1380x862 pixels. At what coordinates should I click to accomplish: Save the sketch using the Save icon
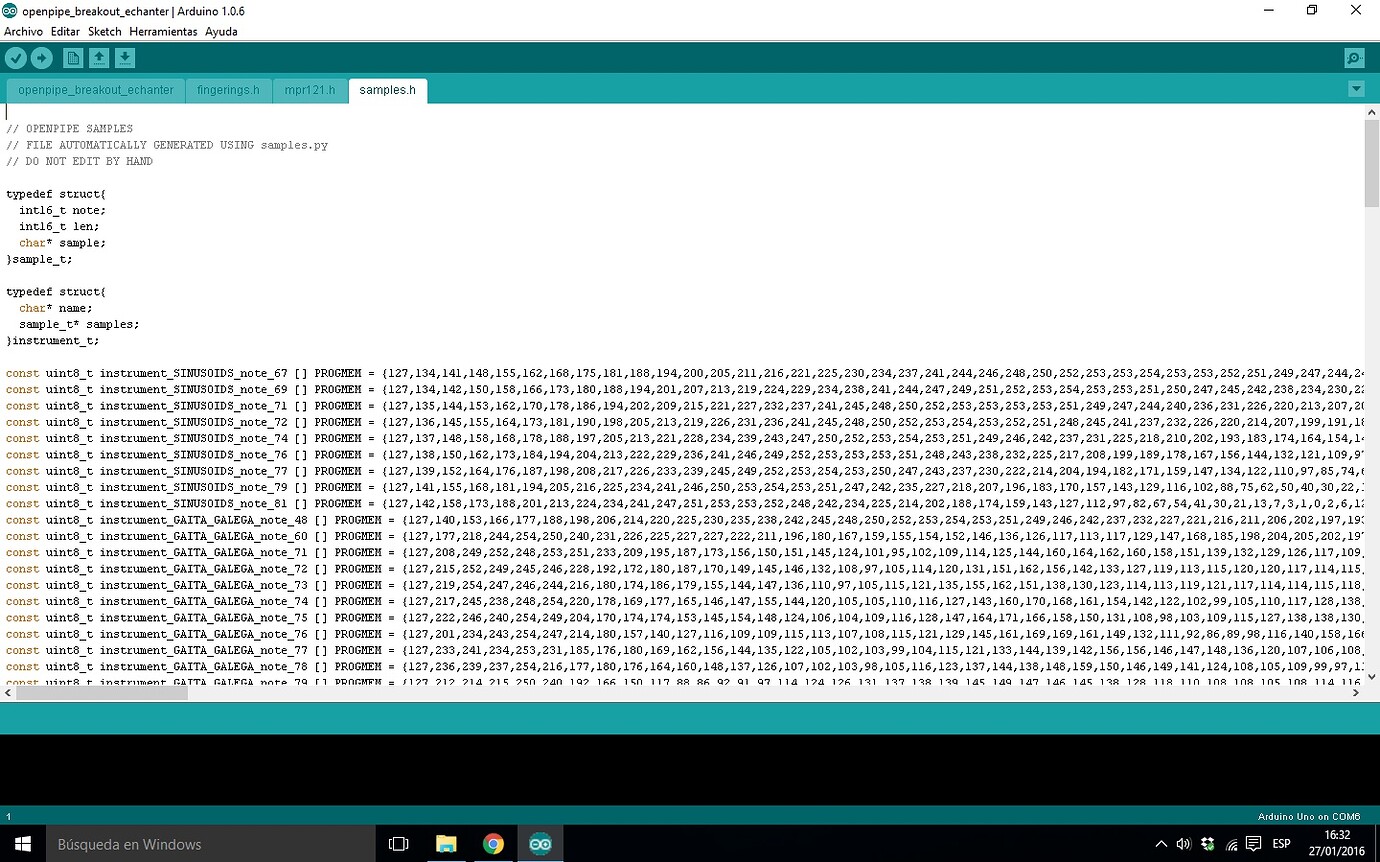125,57
